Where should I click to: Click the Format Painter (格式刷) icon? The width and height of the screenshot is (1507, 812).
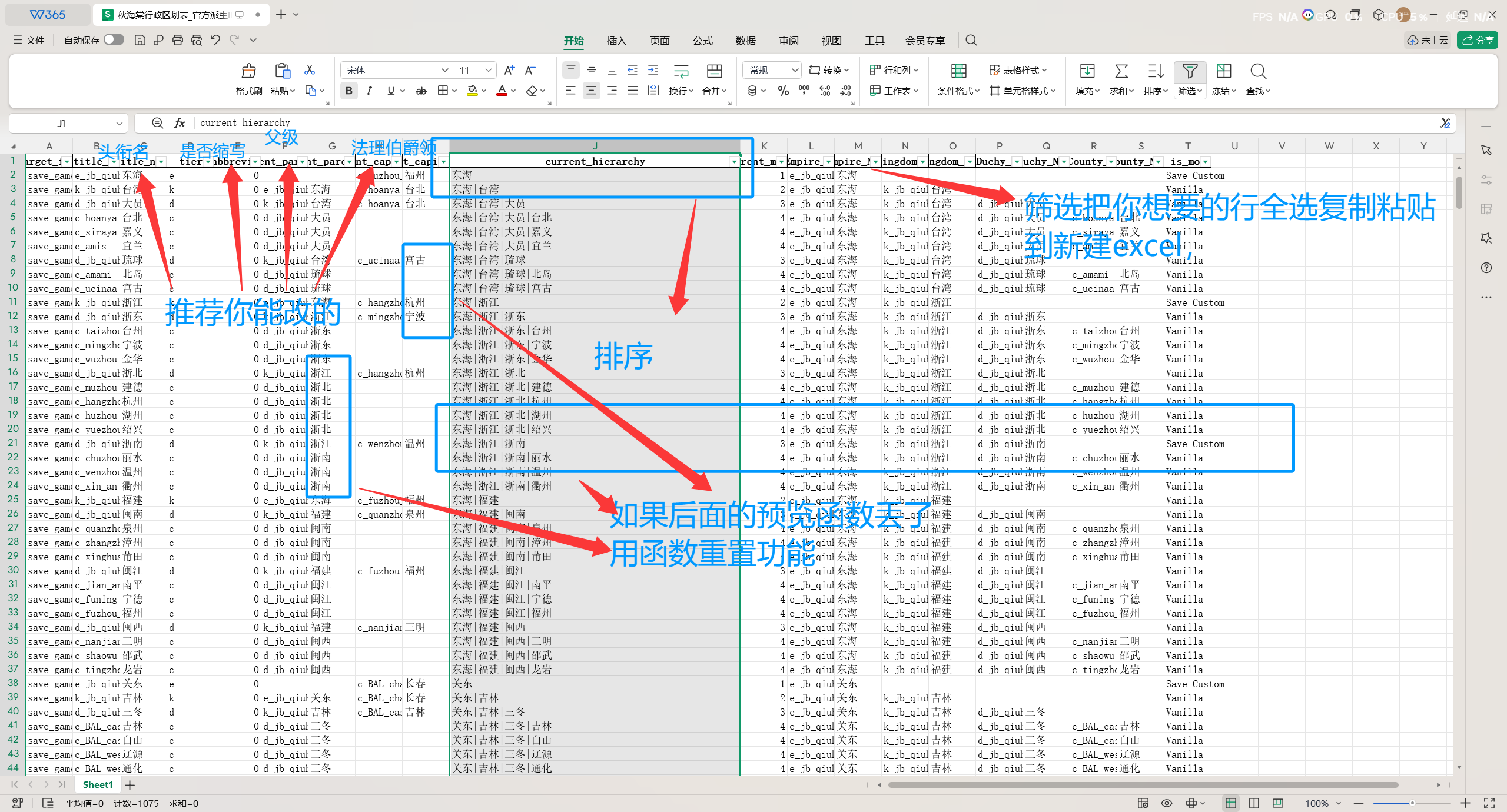(249, 71)
